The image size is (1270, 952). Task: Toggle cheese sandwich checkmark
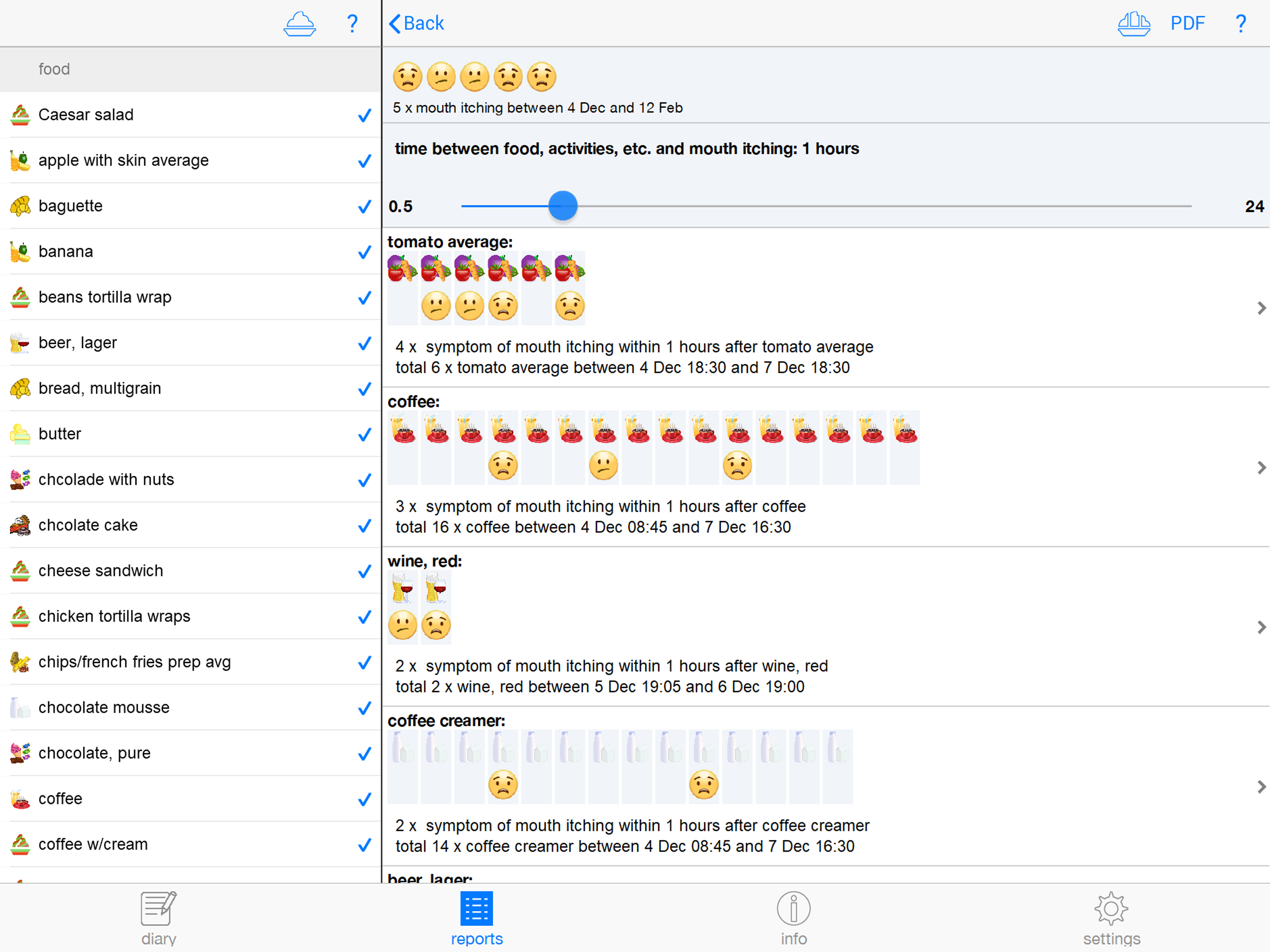(x=364, y=571)
